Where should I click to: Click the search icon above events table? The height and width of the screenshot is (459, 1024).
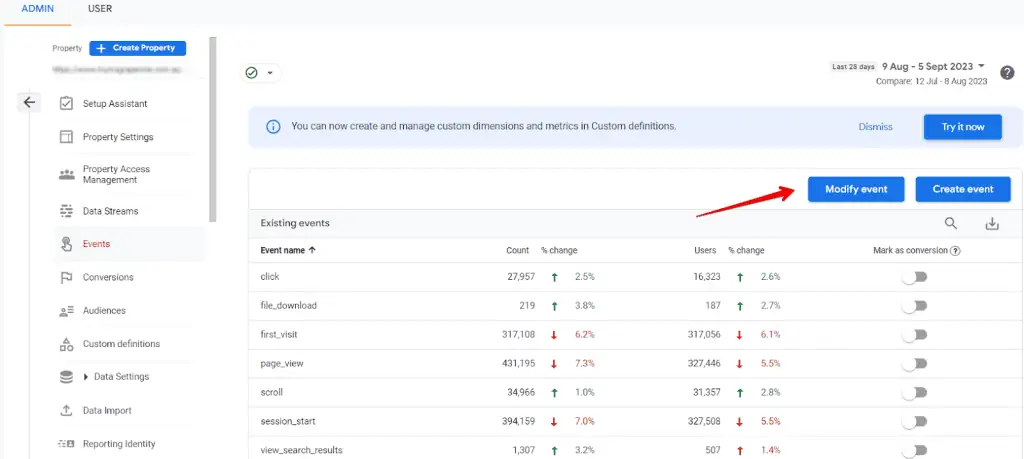click(x=951, y=224)
